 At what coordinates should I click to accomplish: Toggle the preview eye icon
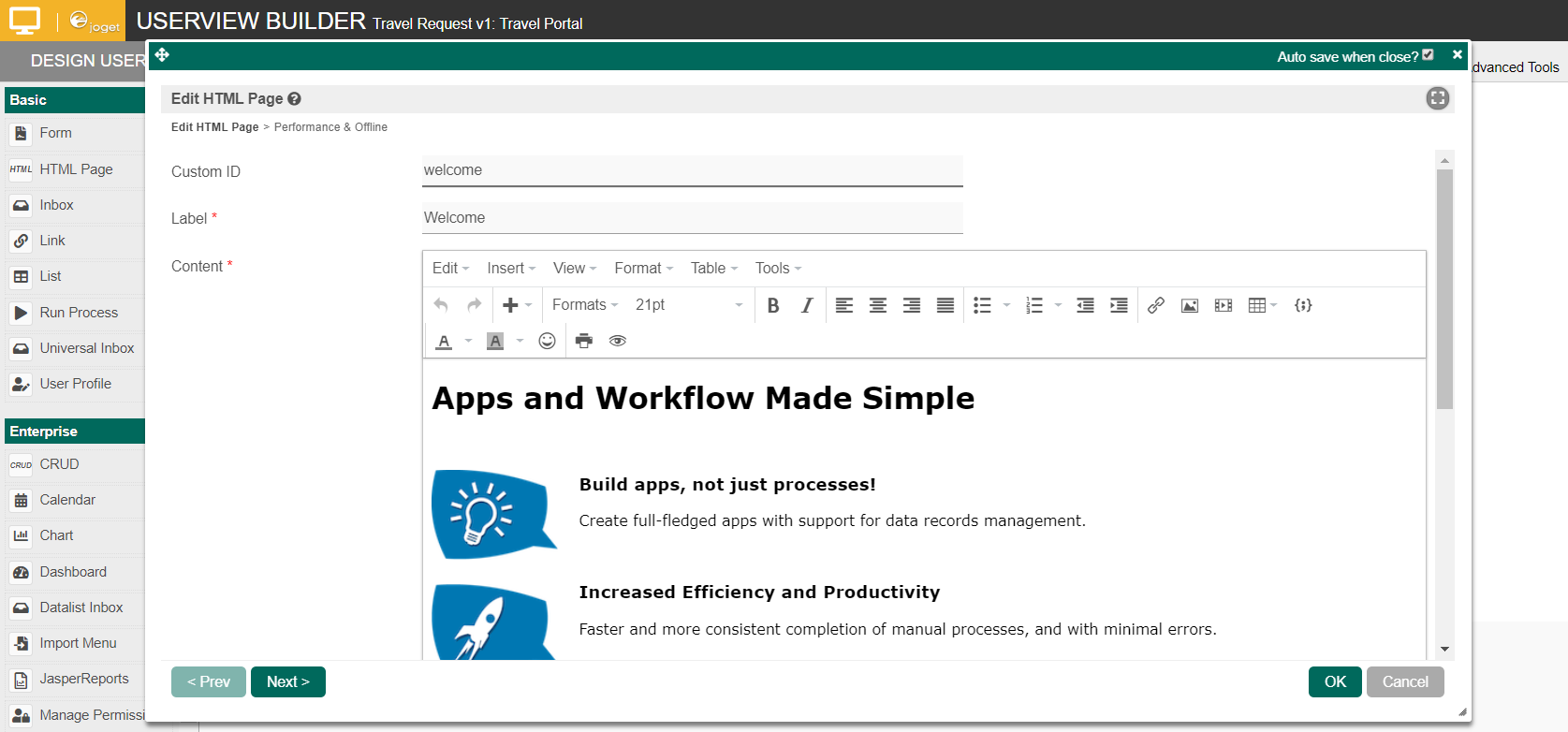click(618, 341)
